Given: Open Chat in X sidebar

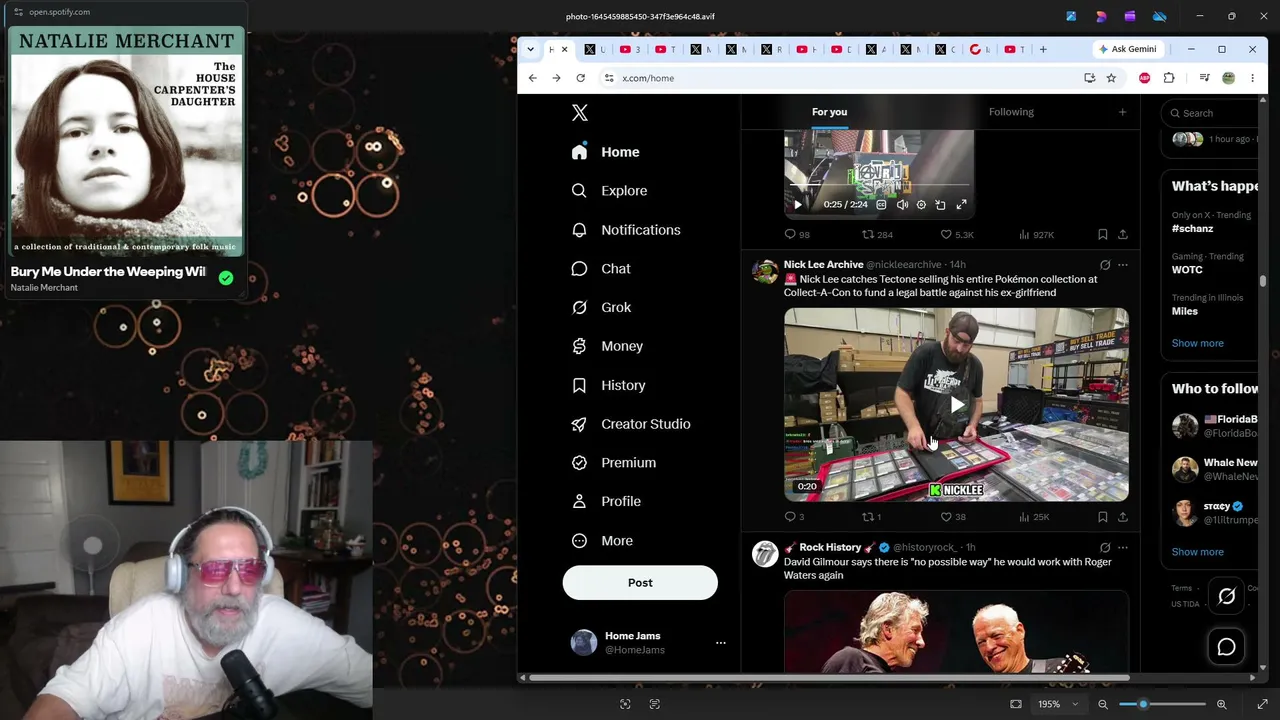Looking at the screenshot, I should click(601, 269).
